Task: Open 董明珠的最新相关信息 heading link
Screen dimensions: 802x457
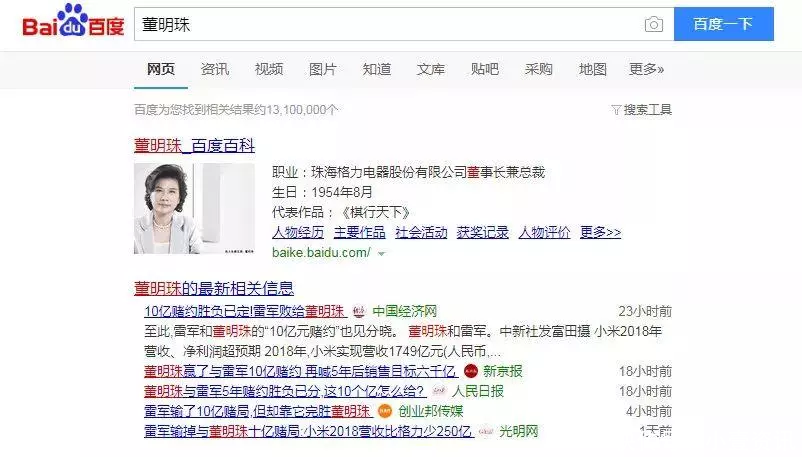Action: (214, 288)
